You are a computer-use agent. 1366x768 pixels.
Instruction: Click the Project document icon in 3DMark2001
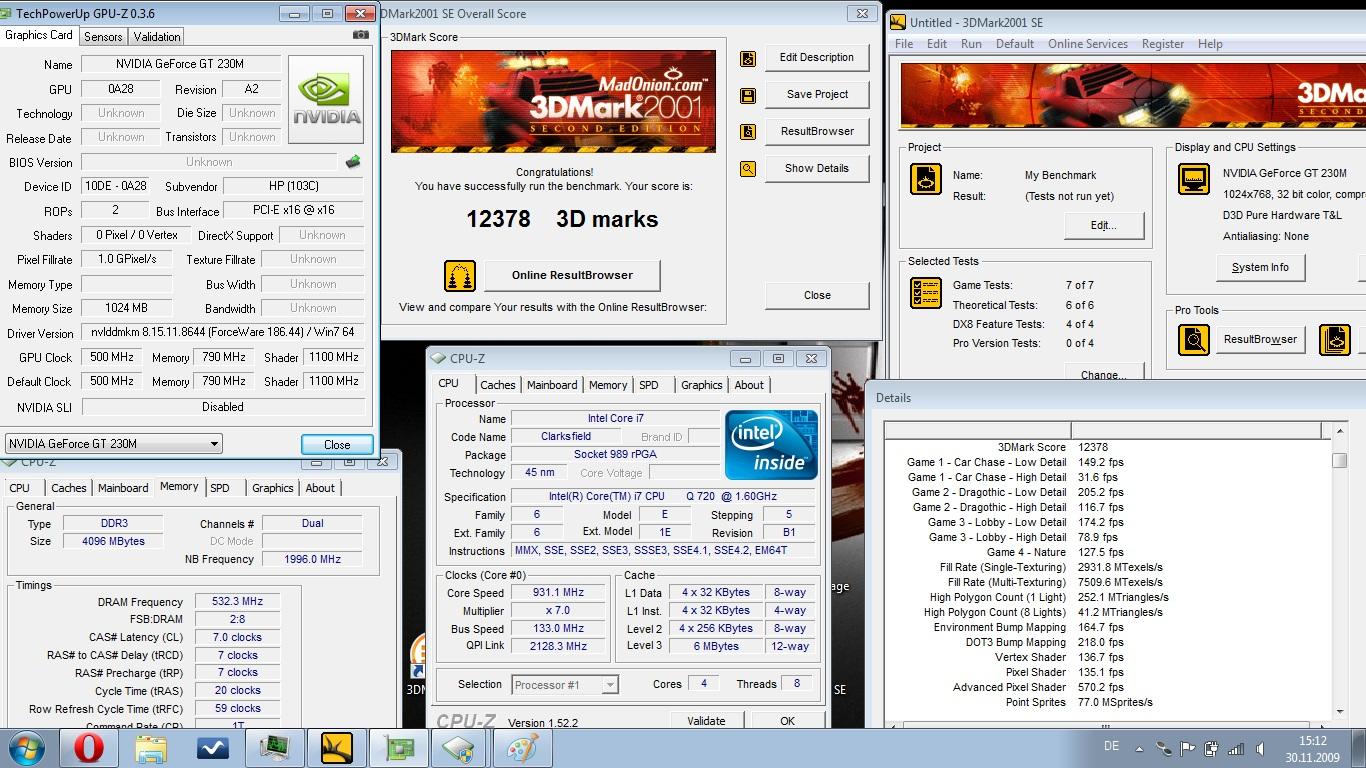[x=925, y=179]
